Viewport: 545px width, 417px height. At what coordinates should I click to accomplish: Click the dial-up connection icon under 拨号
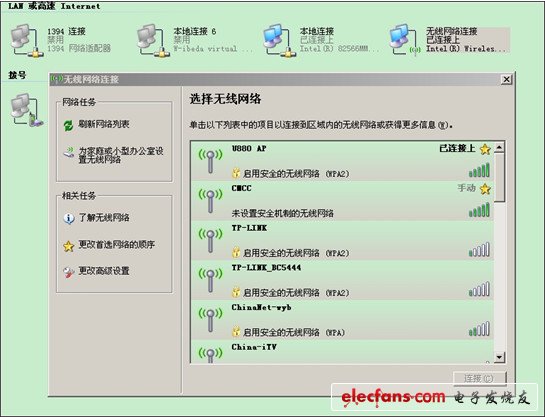click(x=27, y=110)
